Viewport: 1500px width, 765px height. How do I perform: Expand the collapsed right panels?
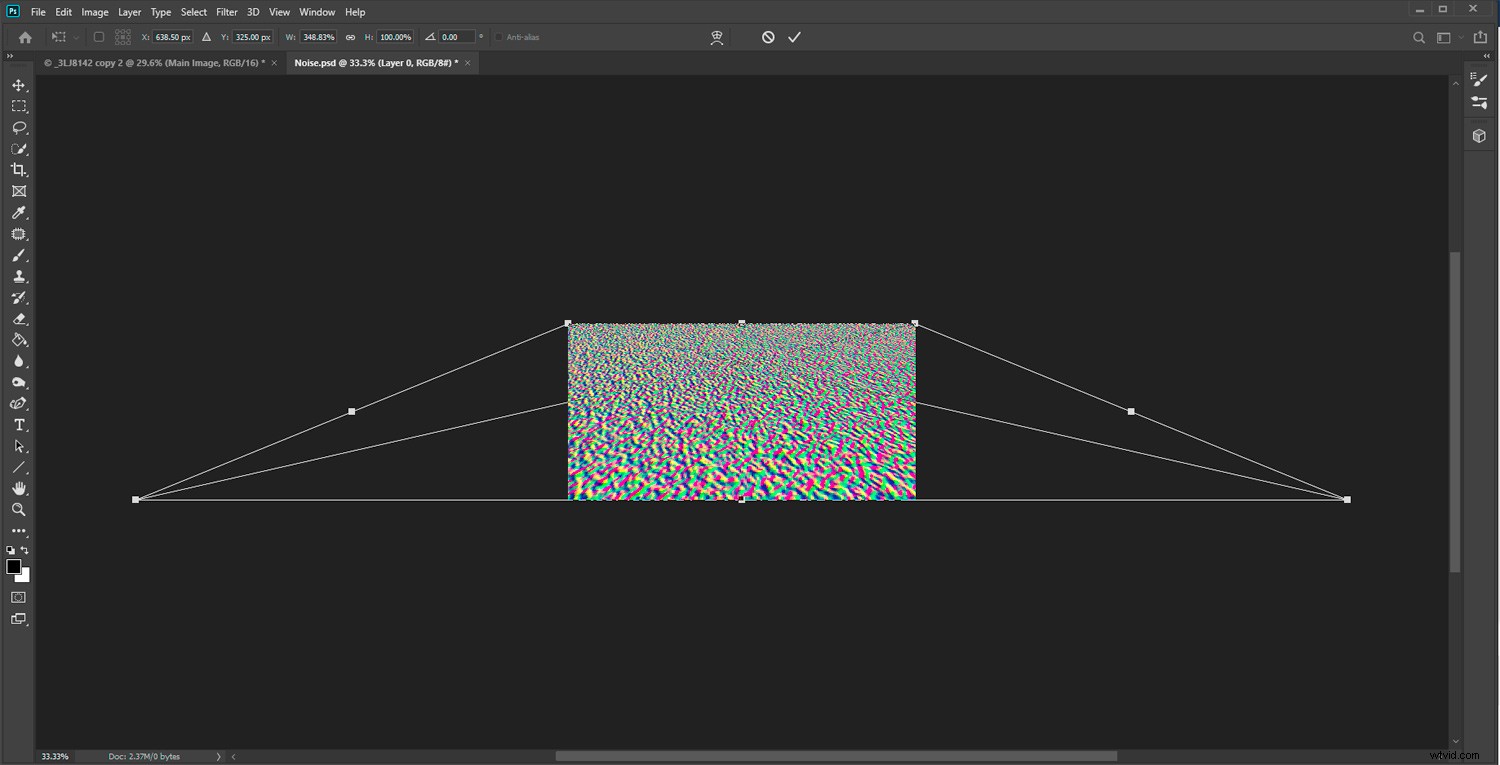pyautogui.click(x=1485, y=56)
